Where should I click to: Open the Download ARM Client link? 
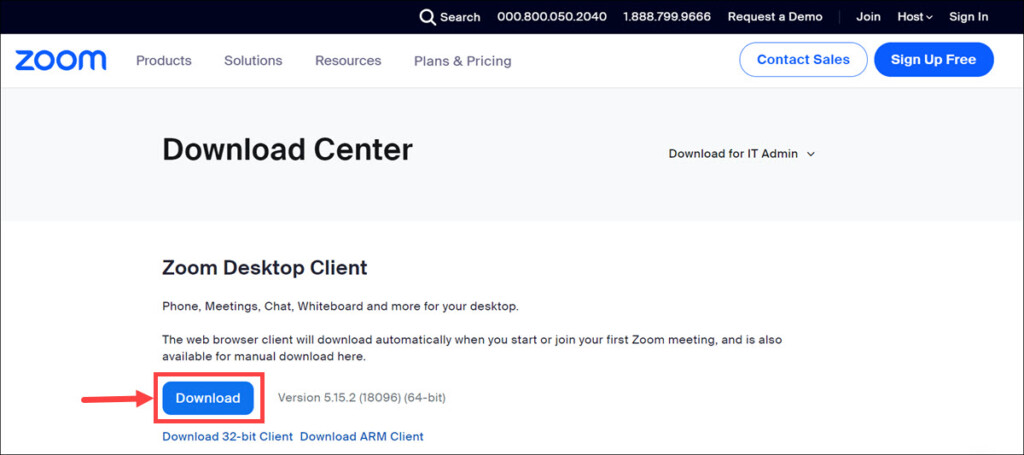point(362,437)
